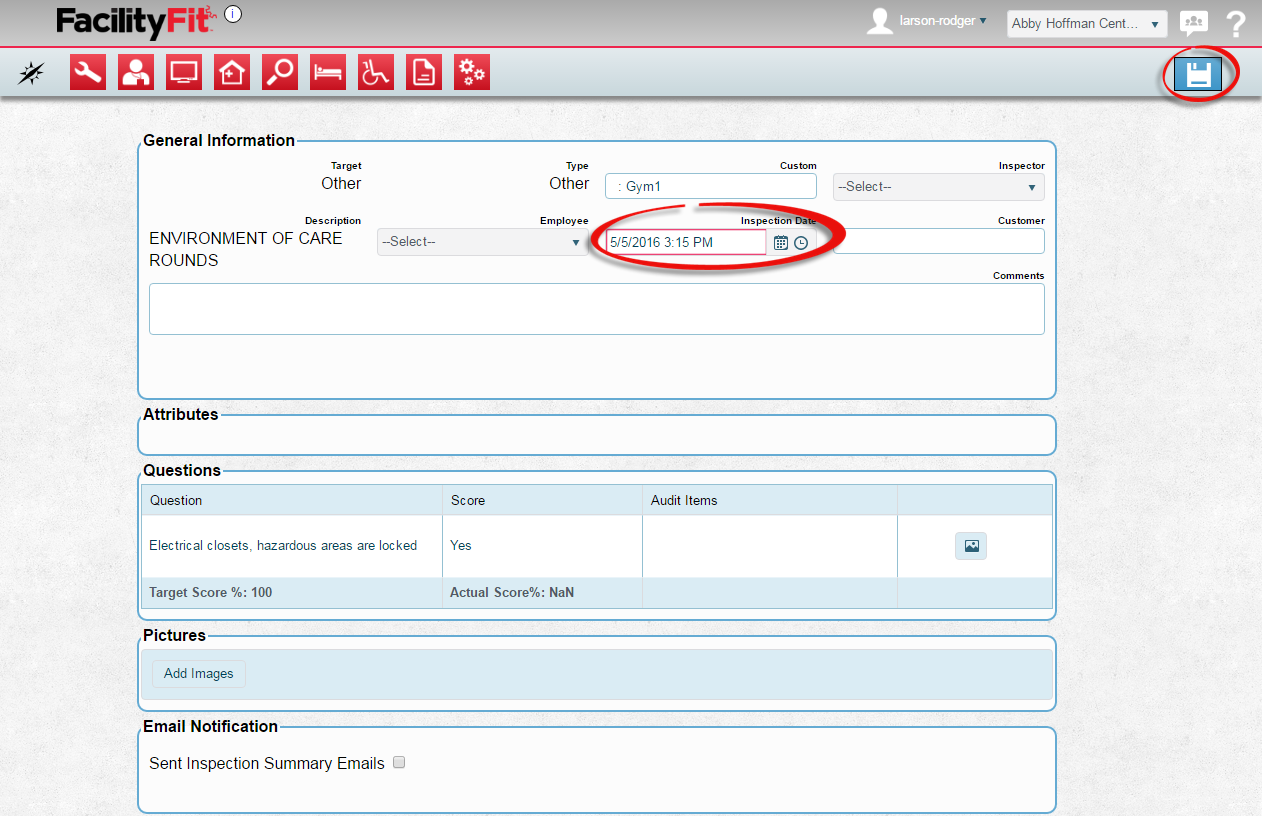Screen dimensions: 1262x816
Task: Open the clock time picker icon
Action: coord(801,243)
